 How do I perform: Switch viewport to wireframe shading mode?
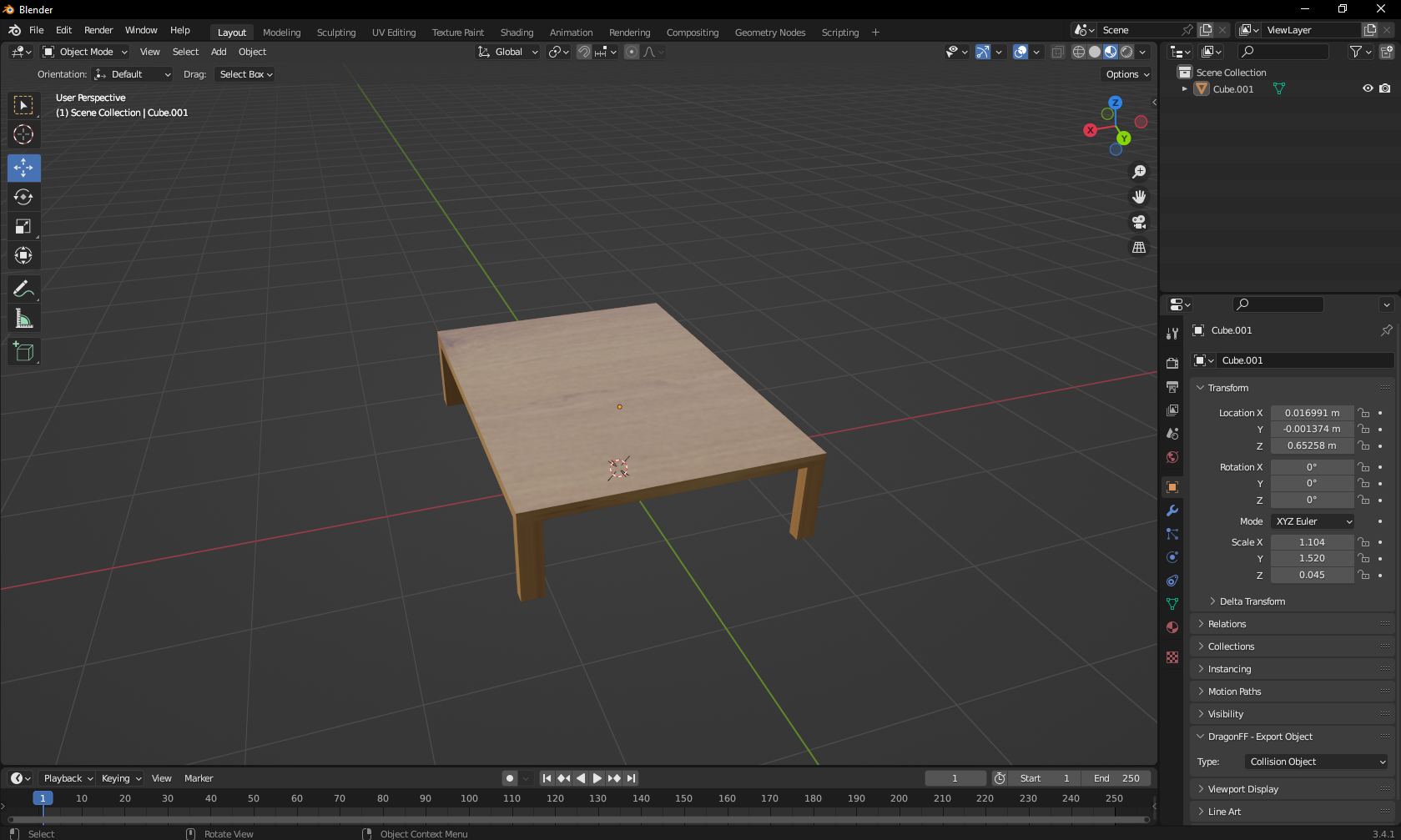[1079, 52]
